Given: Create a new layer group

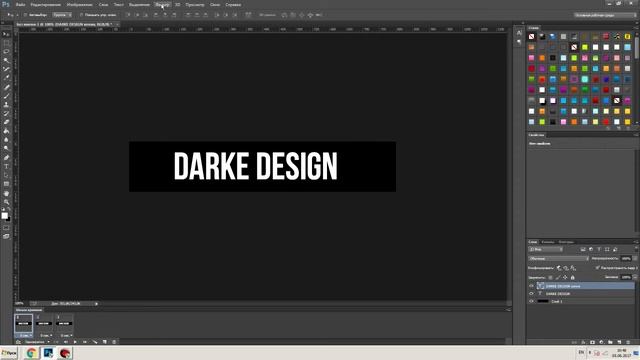Looking at the screenshot, I should tap(610, 342).
